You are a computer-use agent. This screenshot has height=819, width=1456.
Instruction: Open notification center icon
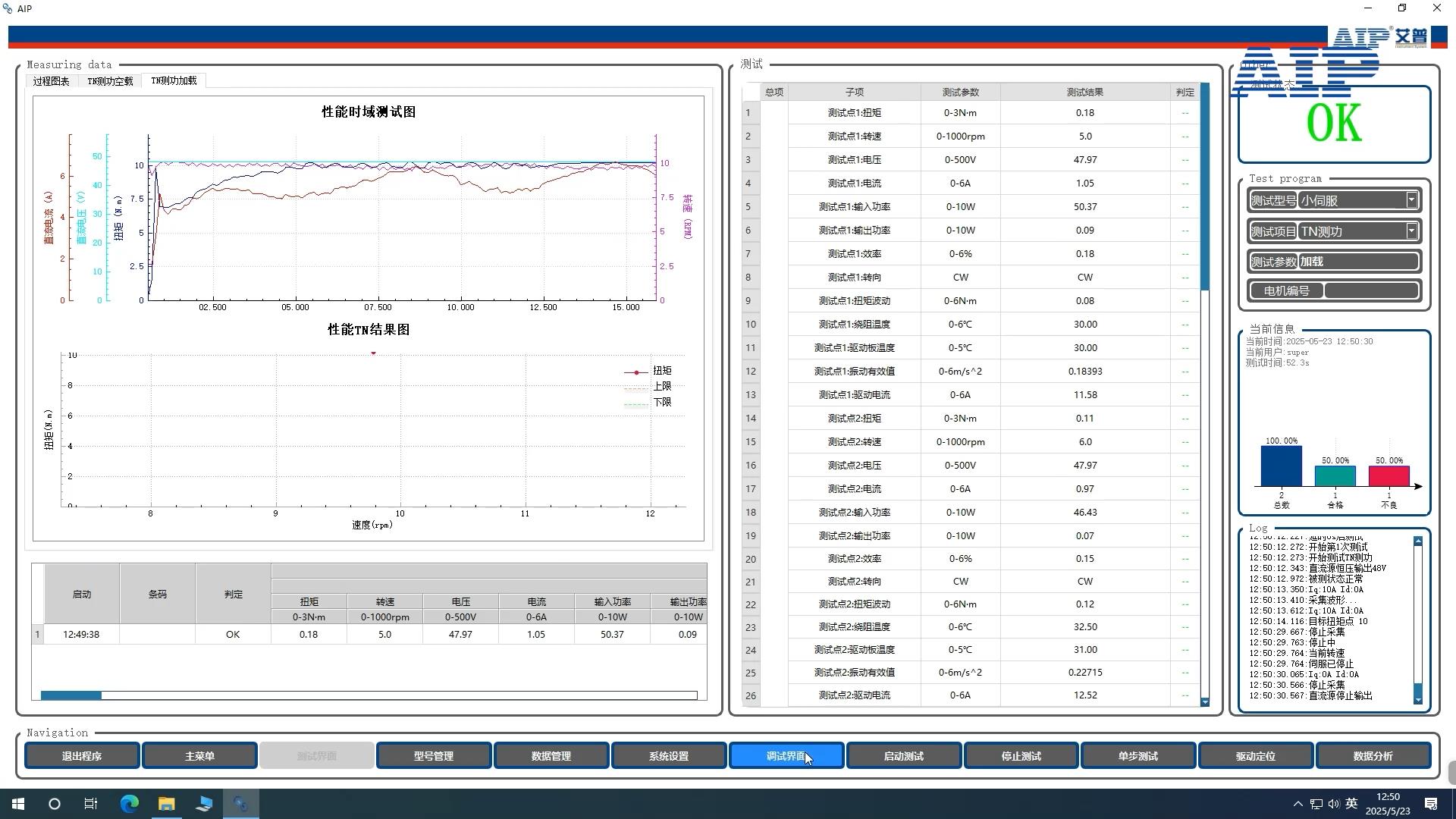tap(1431, 804)
